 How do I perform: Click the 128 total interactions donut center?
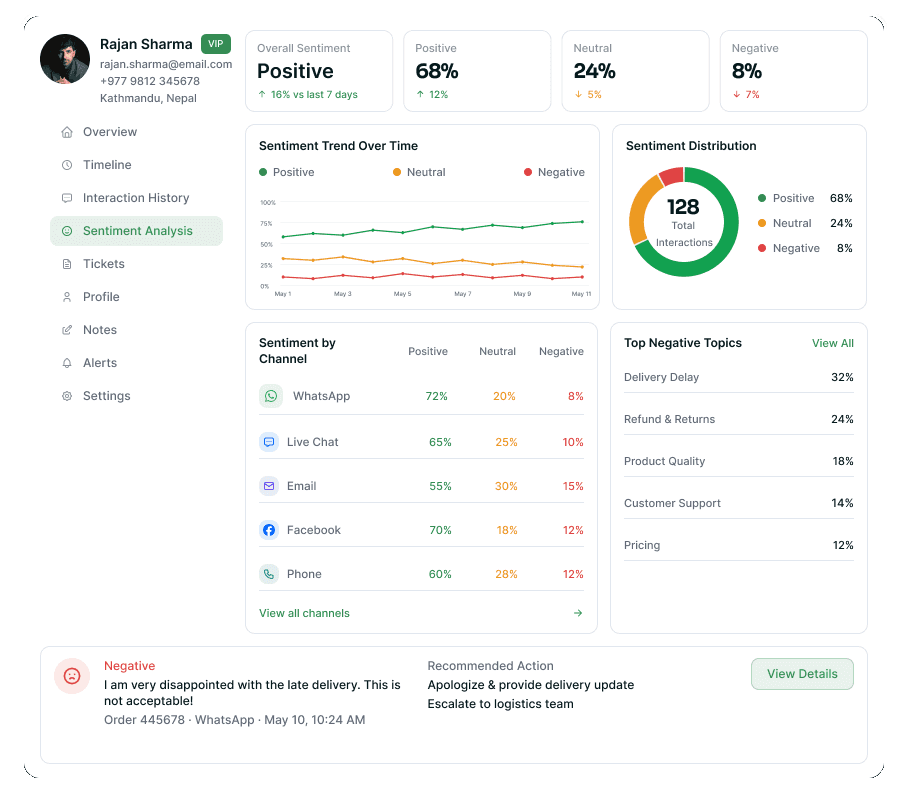pos(683,222)
